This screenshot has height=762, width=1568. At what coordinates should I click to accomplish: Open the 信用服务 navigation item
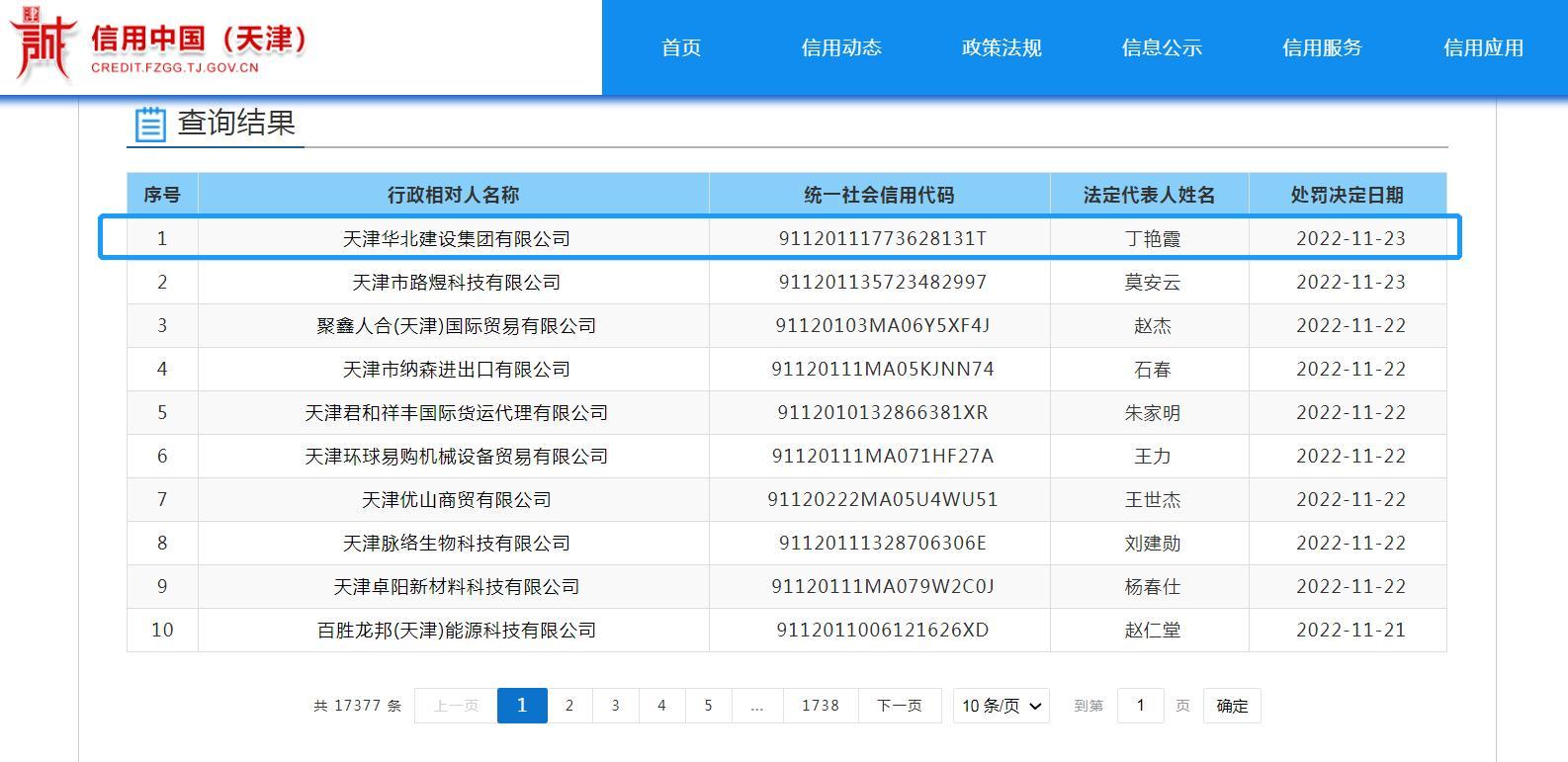pyautogui.click(x=1322, y=47)
